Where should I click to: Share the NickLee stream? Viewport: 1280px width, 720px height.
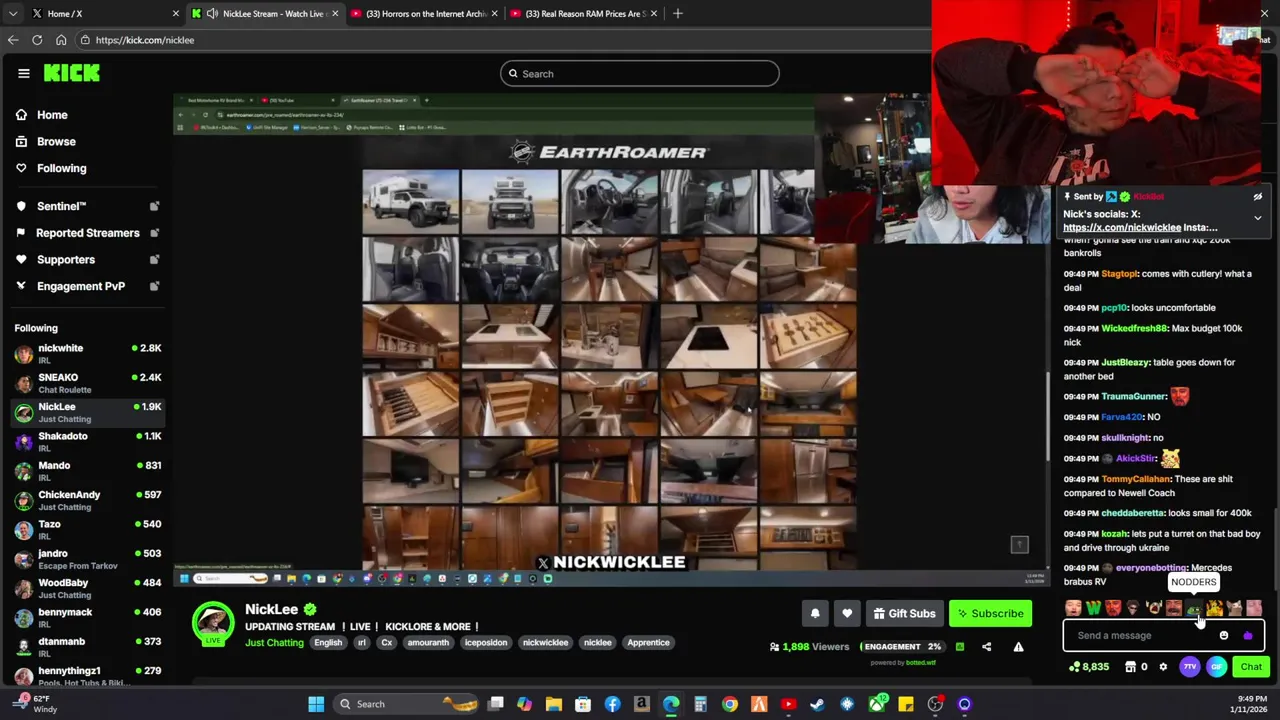point(986,647)
